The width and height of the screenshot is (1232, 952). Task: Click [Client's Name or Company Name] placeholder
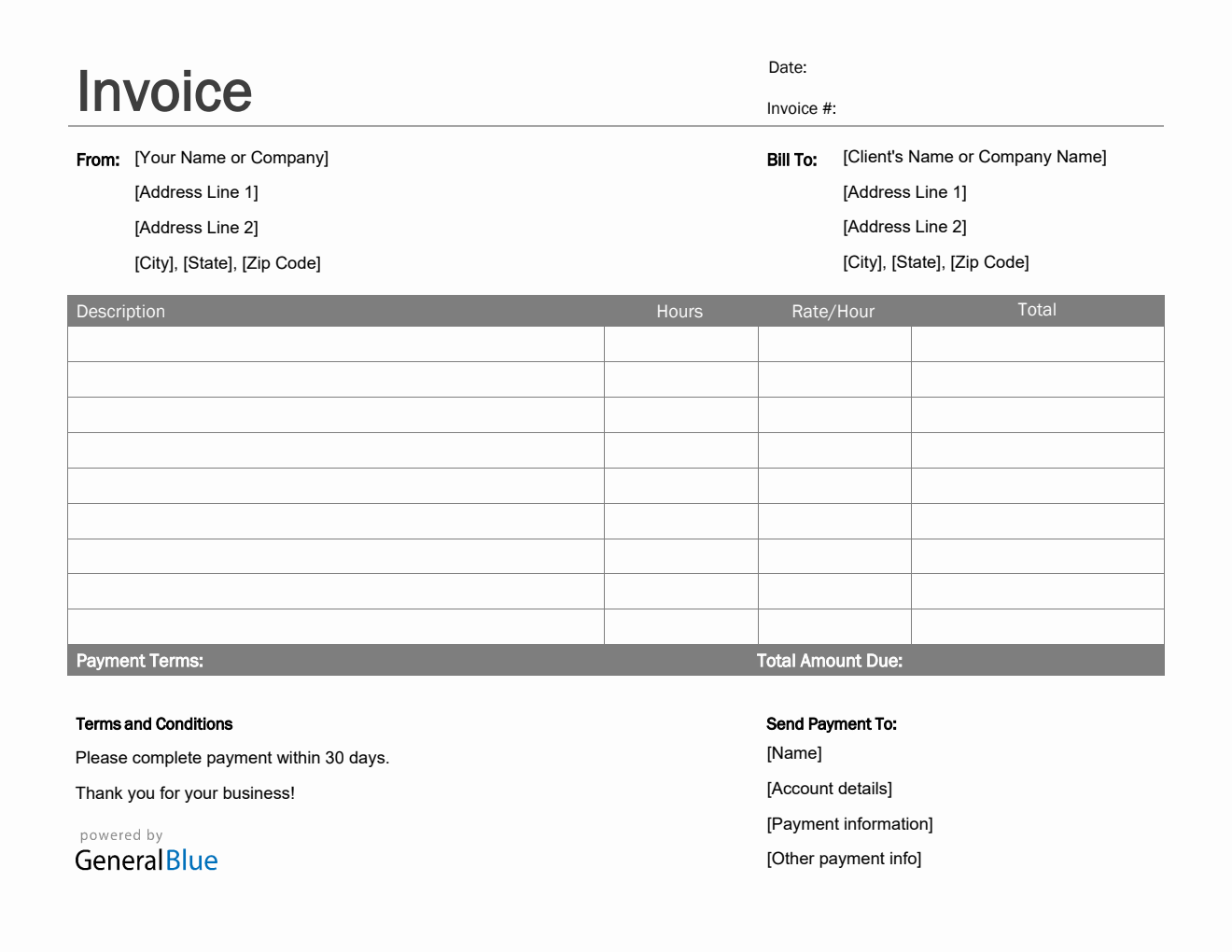(973, 156)
